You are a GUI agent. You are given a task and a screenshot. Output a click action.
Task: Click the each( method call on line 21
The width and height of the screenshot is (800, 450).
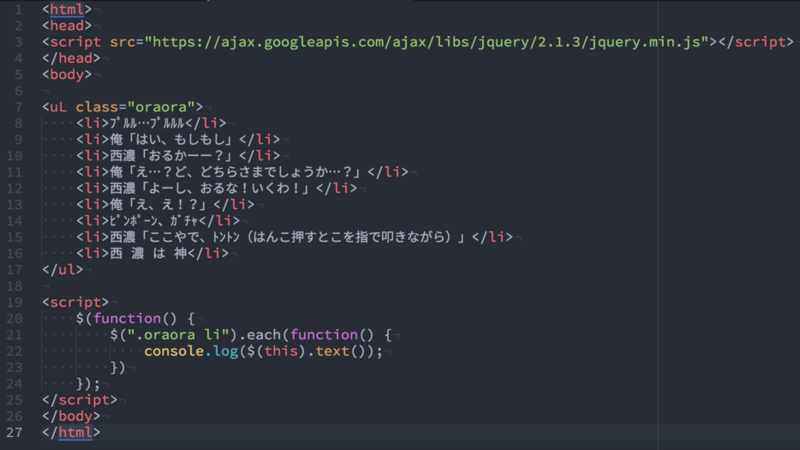pos(268,335)
